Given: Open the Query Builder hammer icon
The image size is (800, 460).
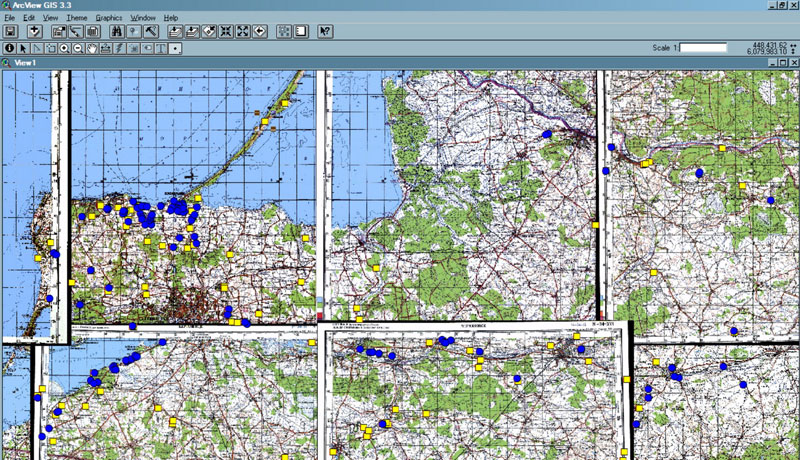Looking at the screenshot, I should (150, 32).
